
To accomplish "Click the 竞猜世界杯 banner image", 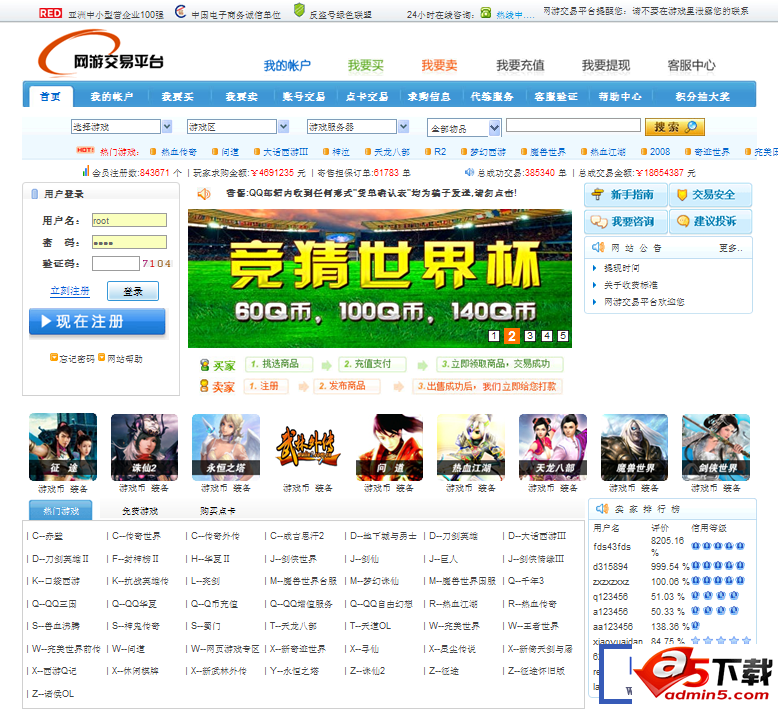I will [x=380, y=278].
